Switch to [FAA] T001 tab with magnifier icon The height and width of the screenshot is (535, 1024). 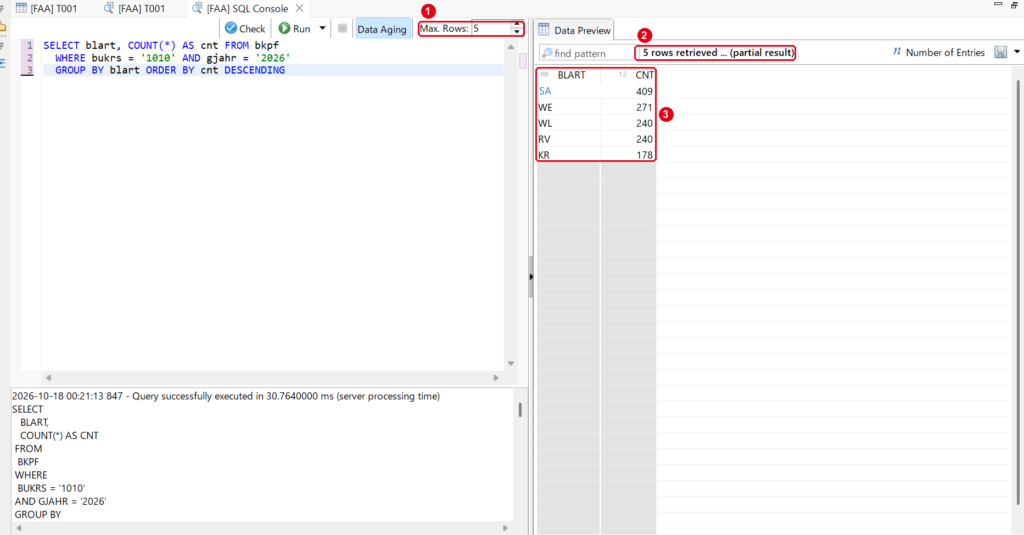click(135, 8)
